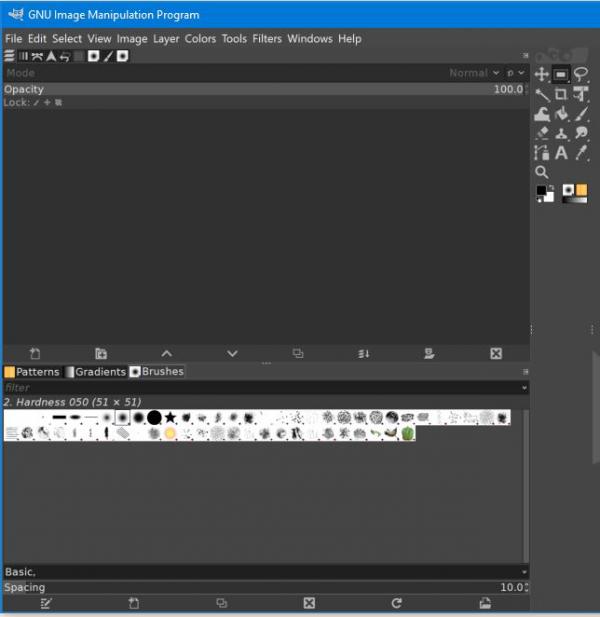Open the brush filter dropdown arrow

524,388
